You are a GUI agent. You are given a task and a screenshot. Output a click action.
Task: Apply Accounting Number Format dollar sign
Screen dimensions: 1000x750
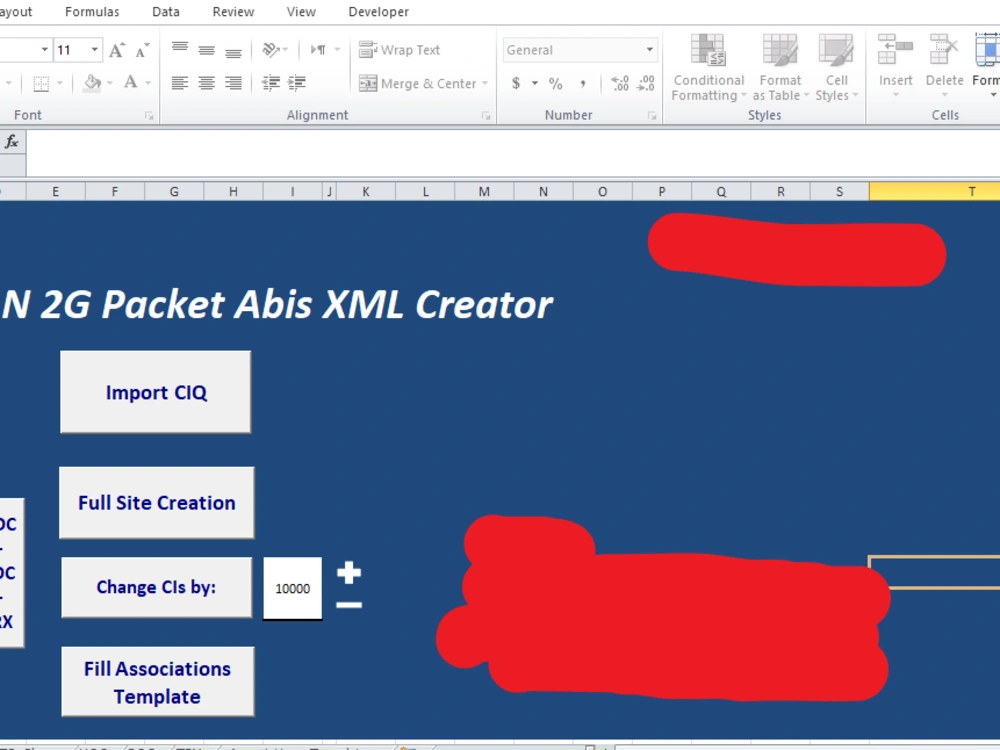(x=516, y=84)
